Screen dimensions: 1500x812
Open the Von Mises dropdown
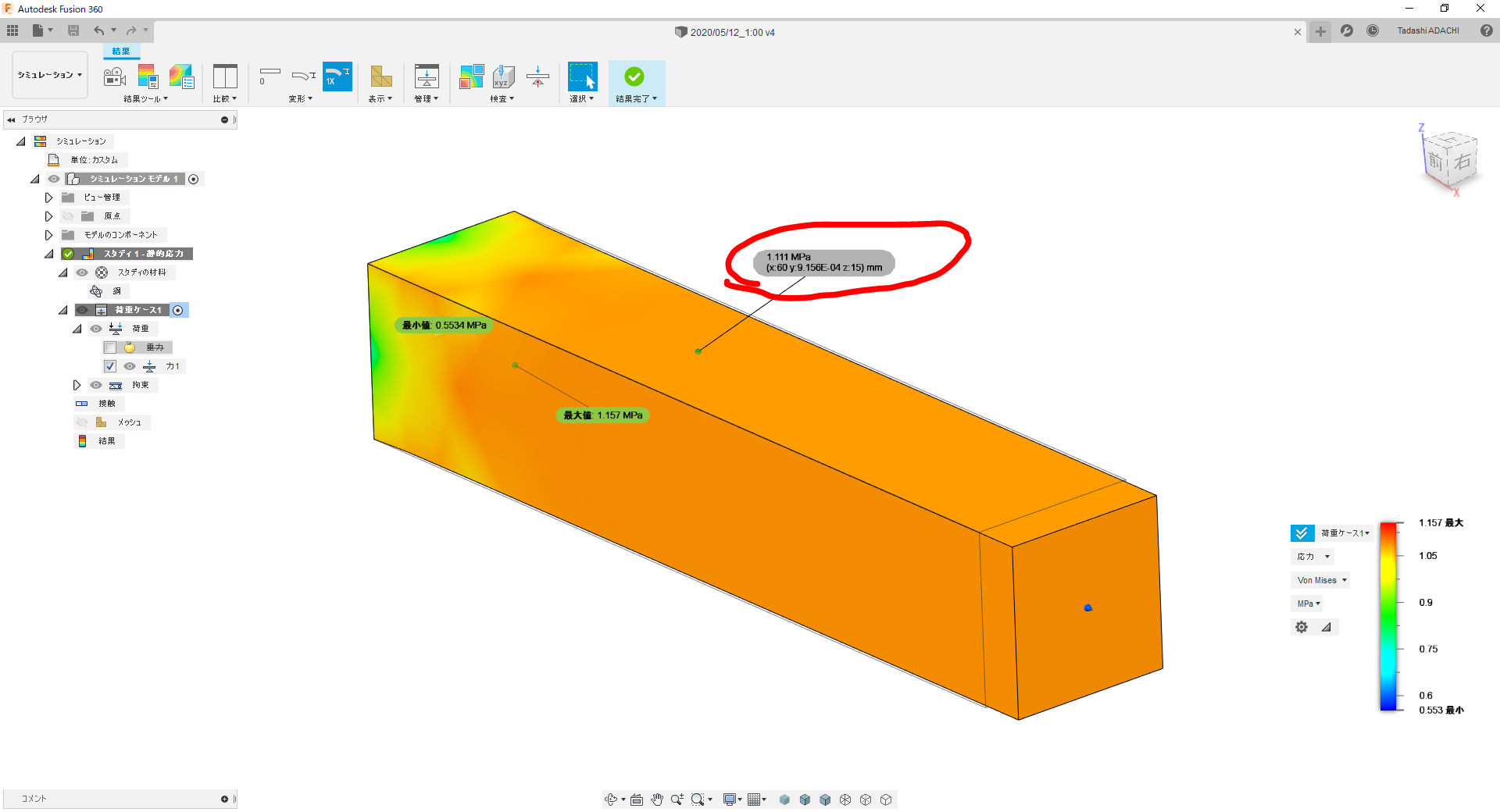pyautogui.click(x=1320, y=580)
